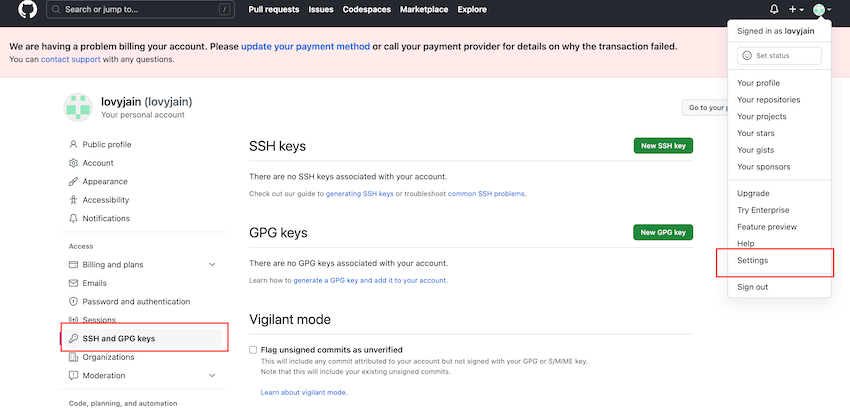
Task: Click the New SSH key button
Action: (663, 146)
